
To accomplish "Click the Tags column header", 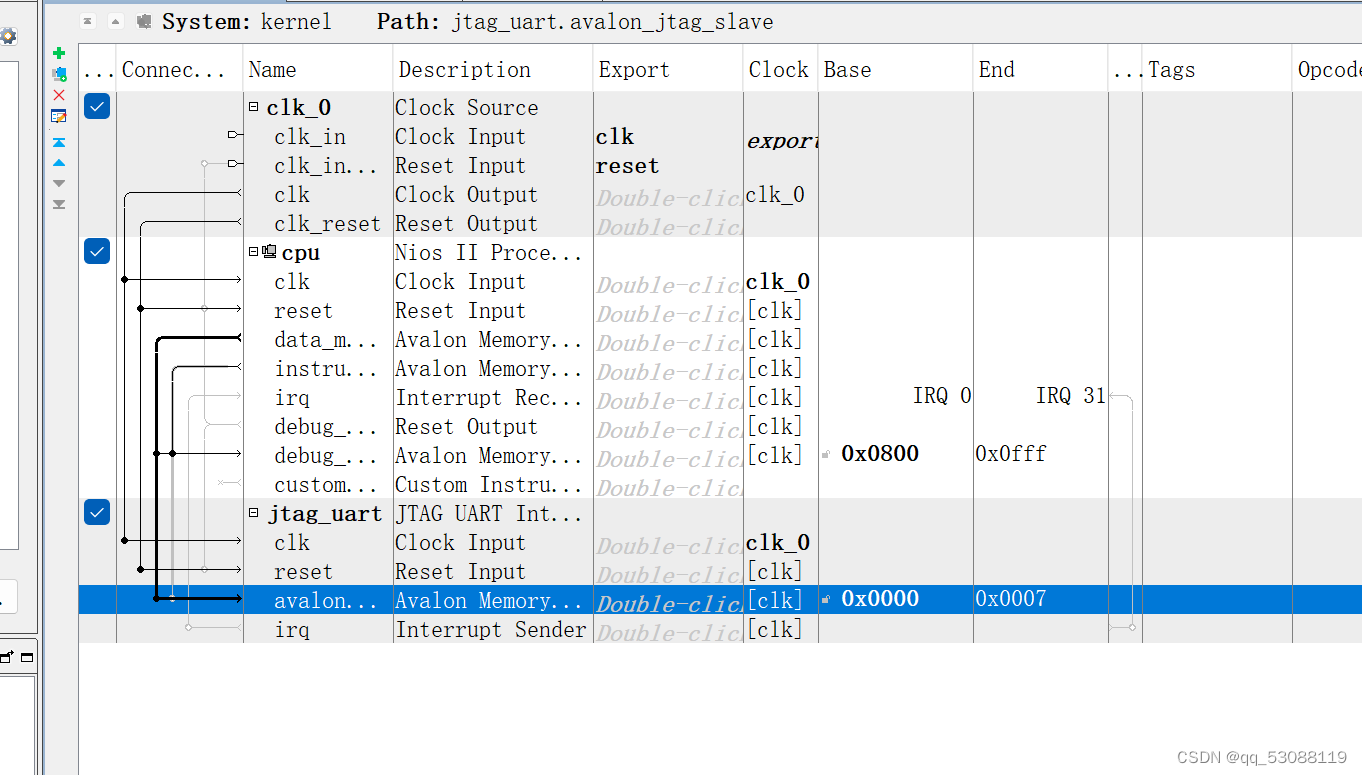I will 1217,69.
